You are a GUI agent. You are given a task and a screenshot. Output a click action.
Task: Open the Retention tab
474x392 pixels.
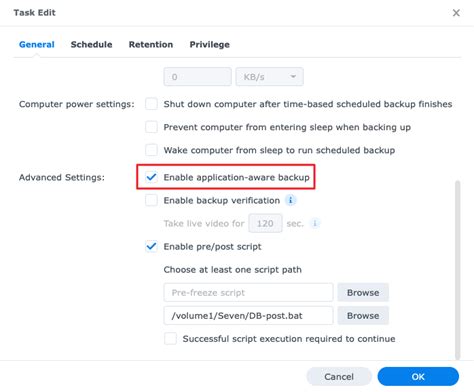(x=151, y=45)
